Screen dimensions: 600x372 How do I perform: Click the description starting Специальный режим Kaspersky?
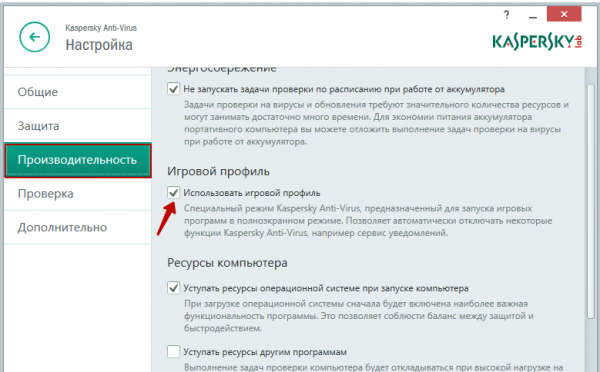(368, 221)
